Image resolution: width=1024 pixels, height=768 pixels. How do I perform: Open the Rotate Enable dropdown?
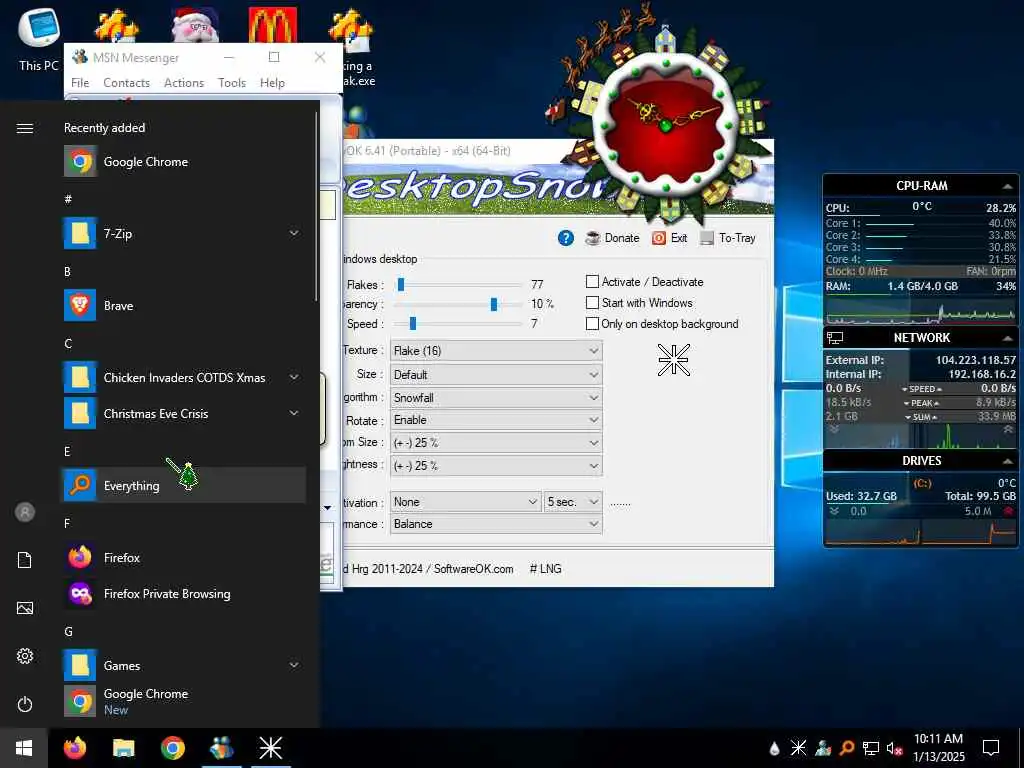click(496, 420)
